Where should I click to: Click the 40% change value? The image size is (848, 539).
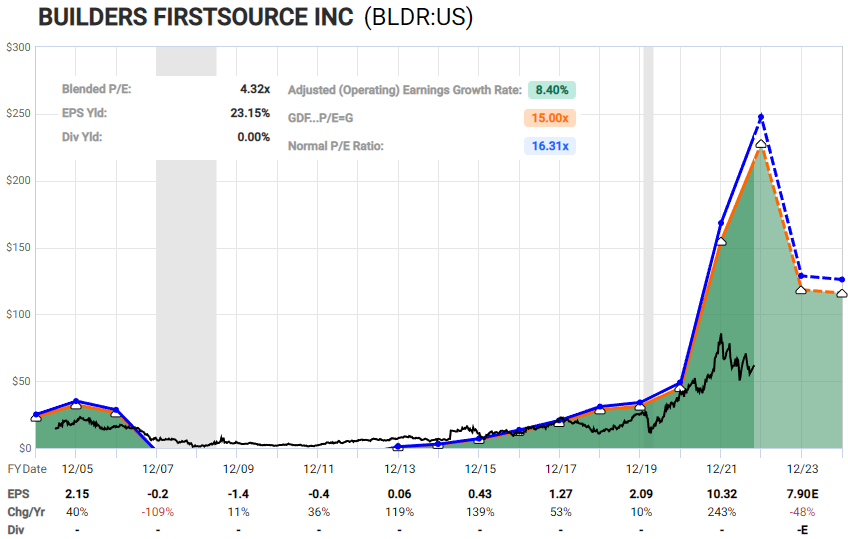click(77, 512)
